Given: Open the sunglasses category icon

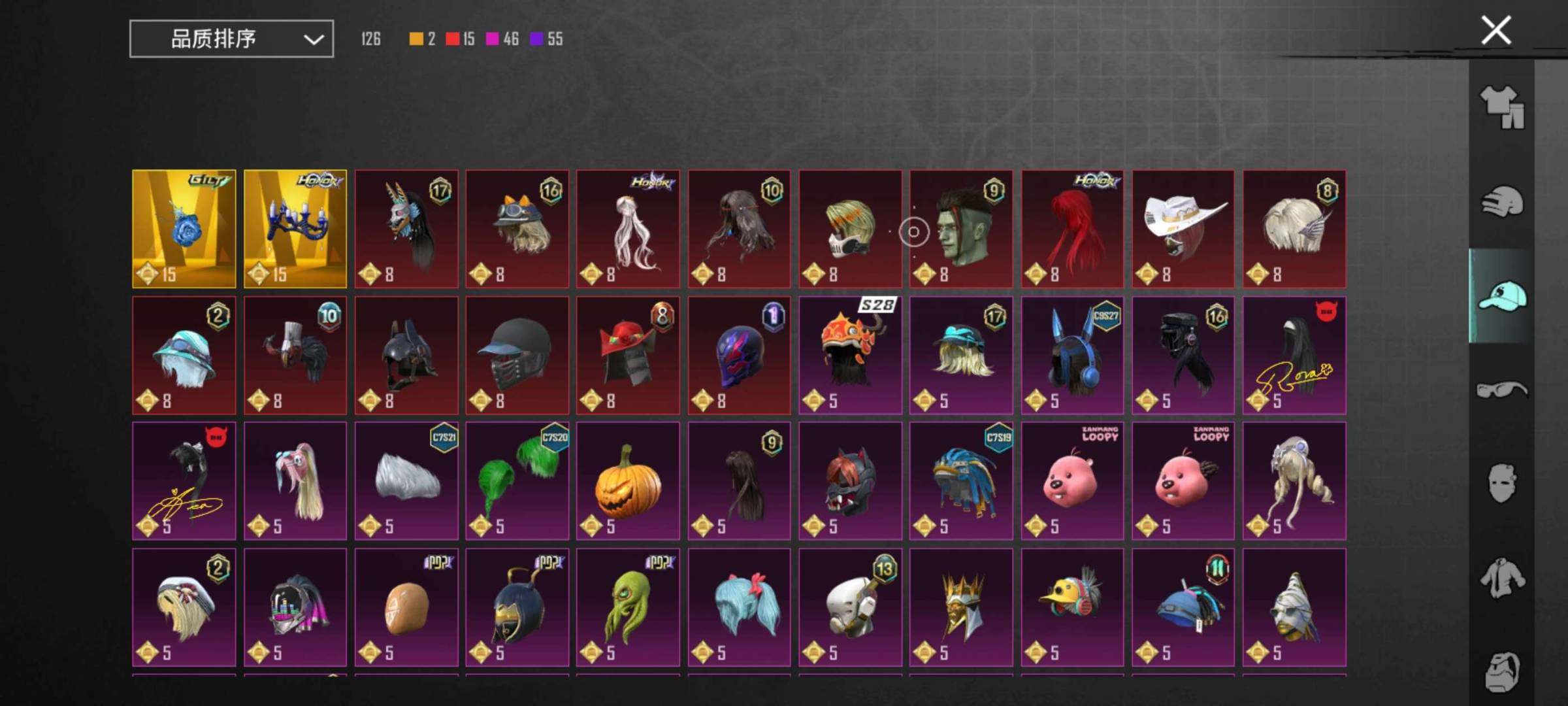Looking at the screenshot, I should click(x=1502, y=390).
